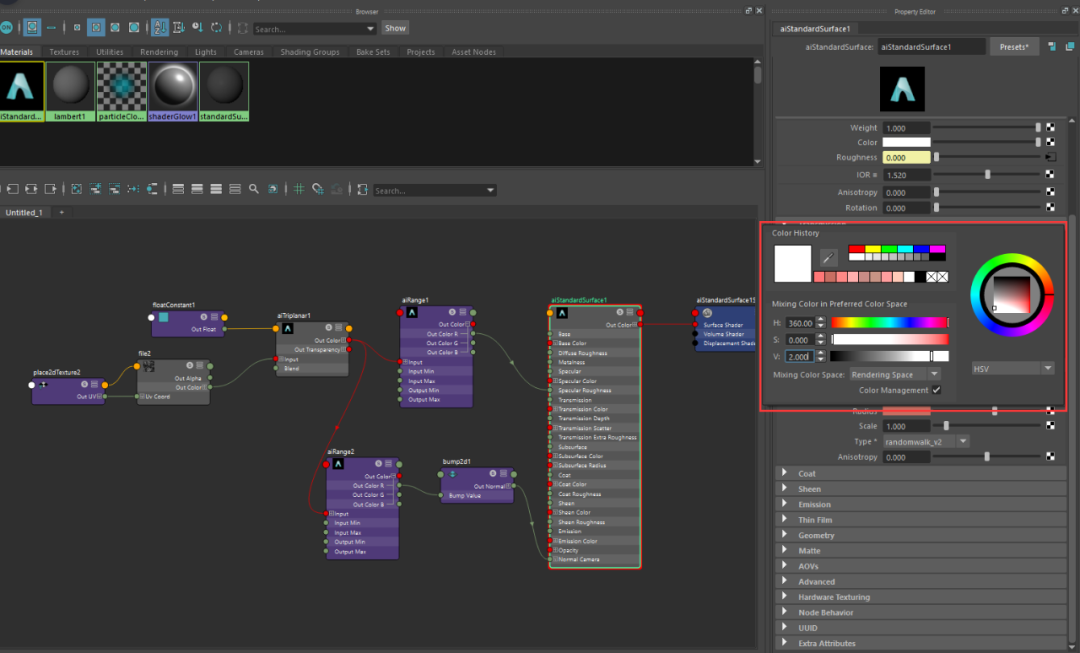Viewport: 1080px width, 653px height.
Task: Click the eyedropper icon in Color History
Action: click(x=828, y=258)
